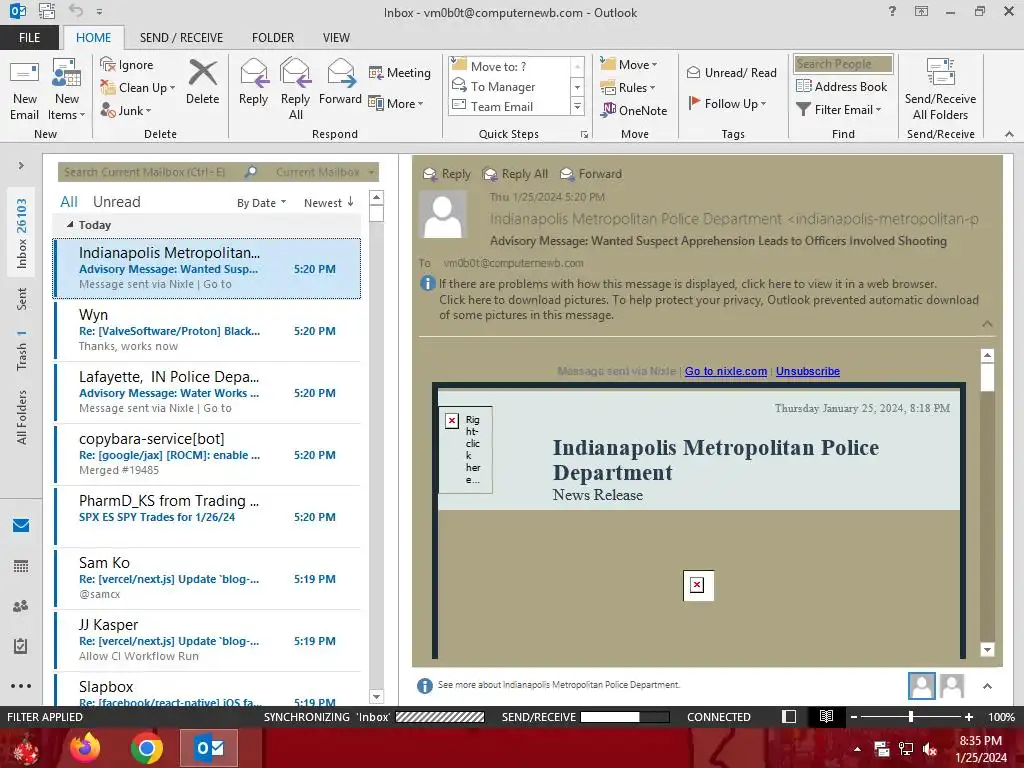The height and width of the screenshot is (768, 1024).
Task: Open the copybara-service[bot] email
Action: click(x=208, y=454)
